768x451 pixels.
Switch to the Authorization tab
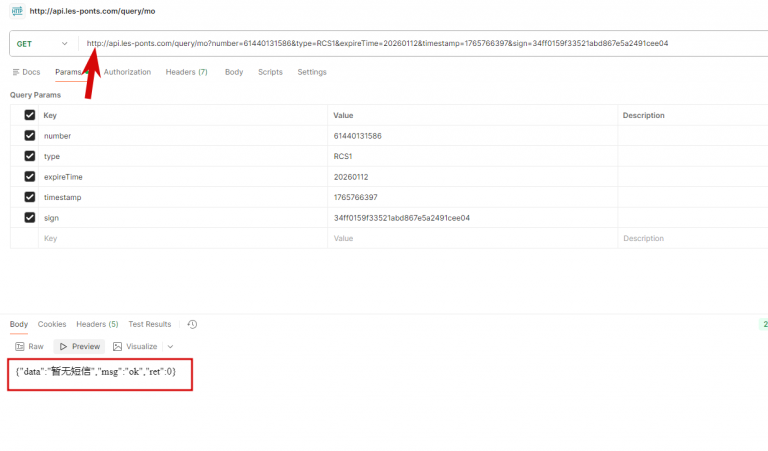click(127, 72)
